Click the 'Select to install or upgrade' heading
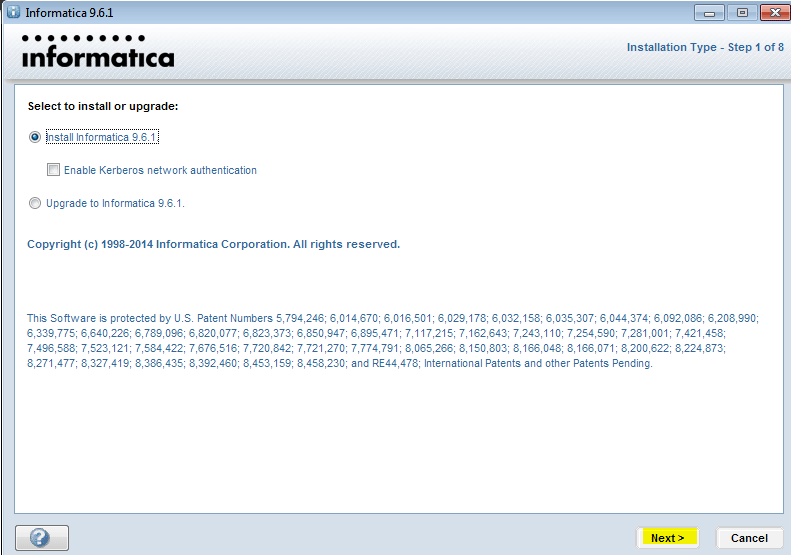This screenshot has height=555, width=791. pyautogui.click(x=109, y=106)
